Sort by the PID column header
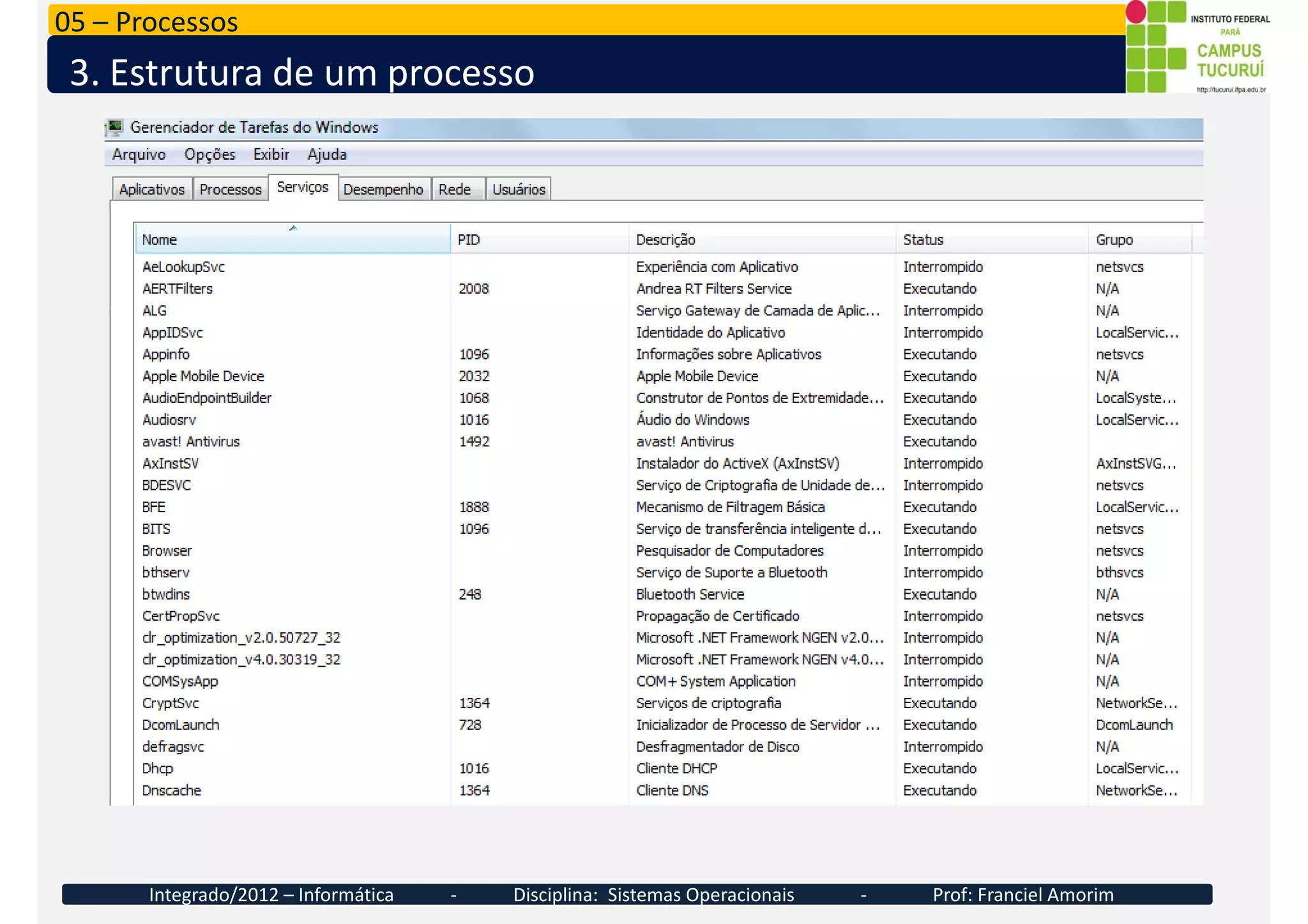 click(540, 239)
